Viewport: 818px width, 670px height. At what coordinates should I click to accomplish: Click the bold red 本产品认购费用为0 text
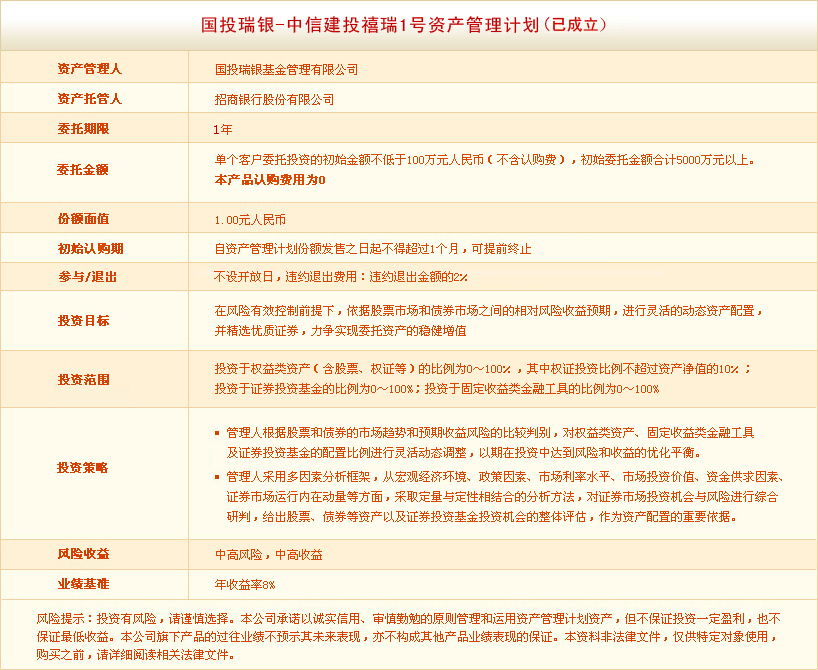click(270, 180)
